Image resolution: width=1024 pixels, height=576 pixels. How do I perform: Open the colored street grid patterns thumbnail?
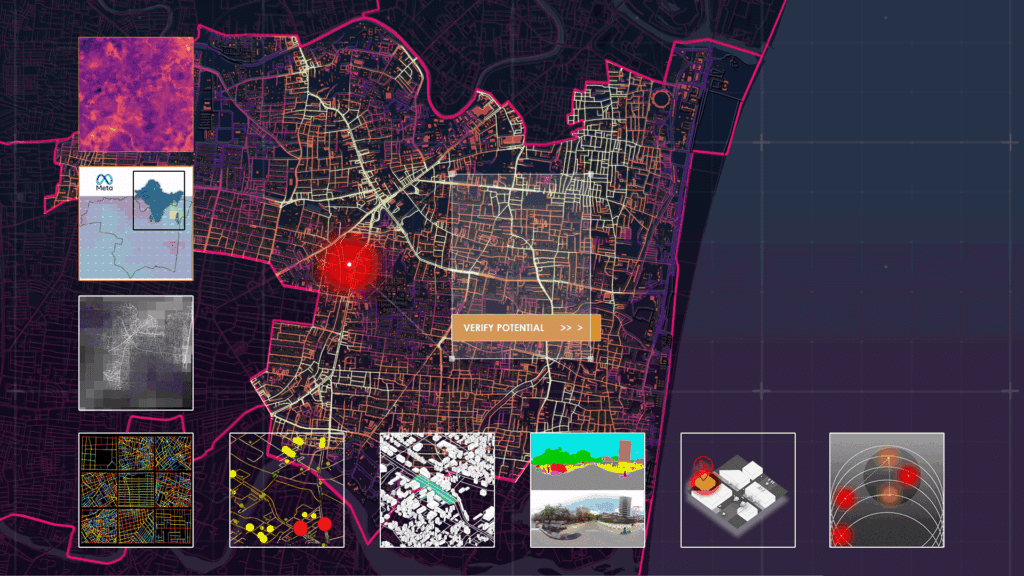[136, 490]
